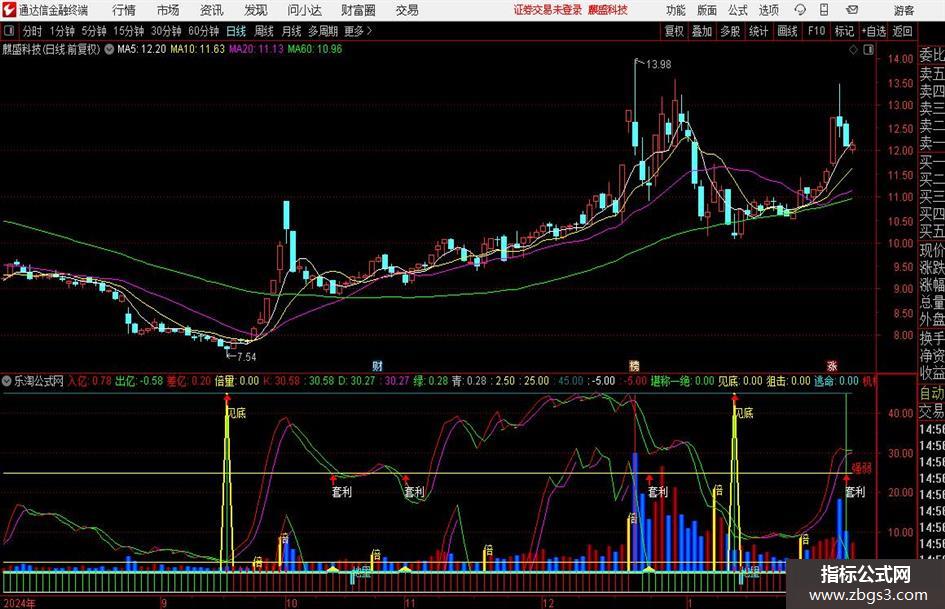Click the MA5: 12.20 indicator label
Viewport: 945px width, 609px height.
(141, 49)
